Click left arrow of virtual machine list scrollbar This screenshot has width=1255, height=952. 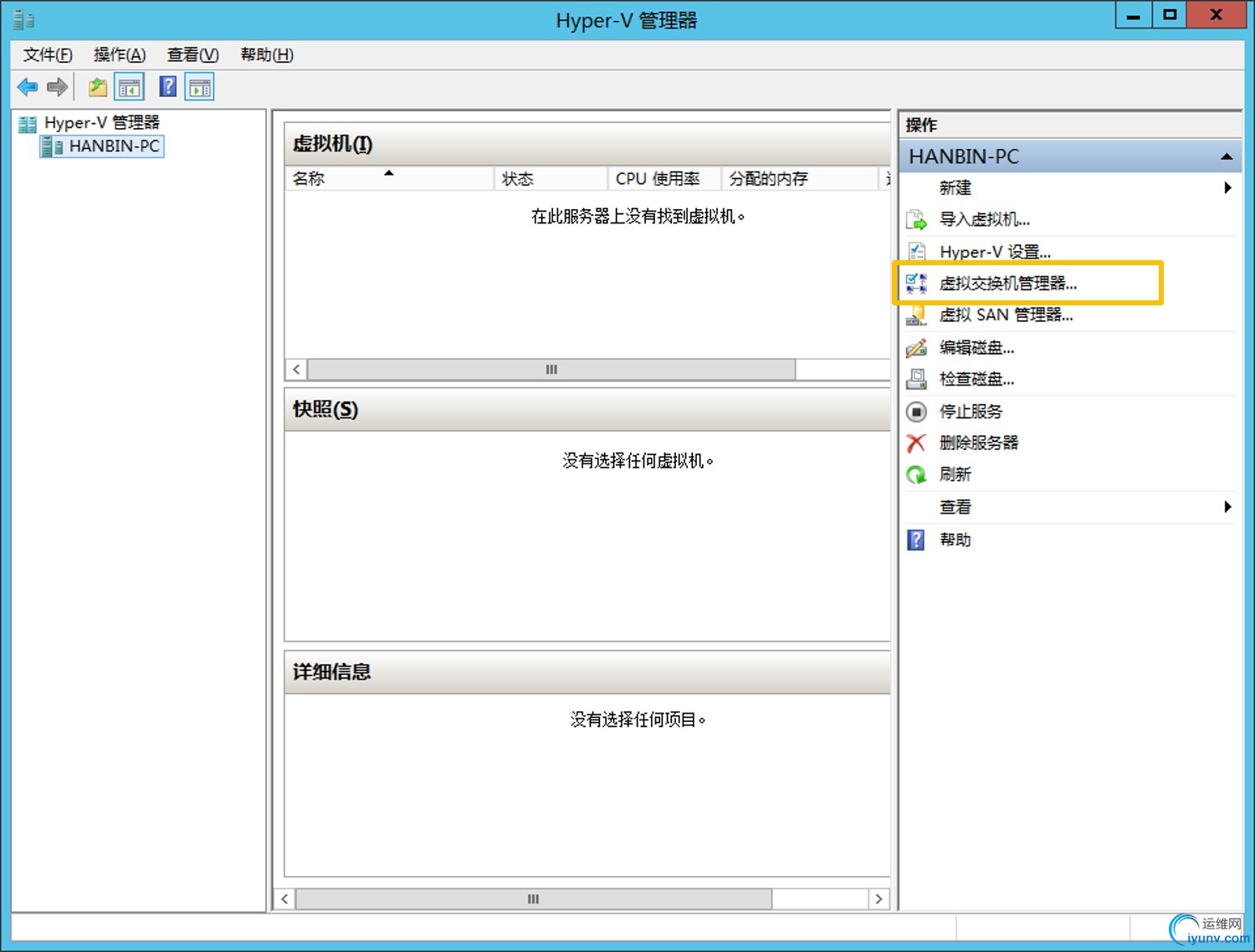[296, 370]
